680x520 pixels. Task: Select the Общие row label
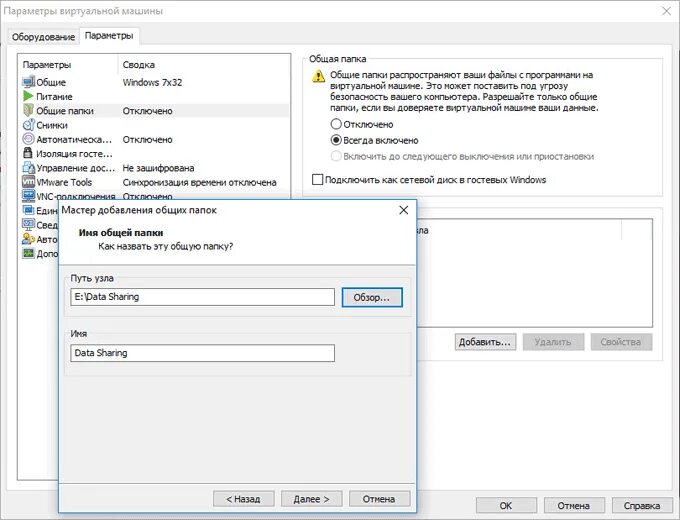coord(51,82)
